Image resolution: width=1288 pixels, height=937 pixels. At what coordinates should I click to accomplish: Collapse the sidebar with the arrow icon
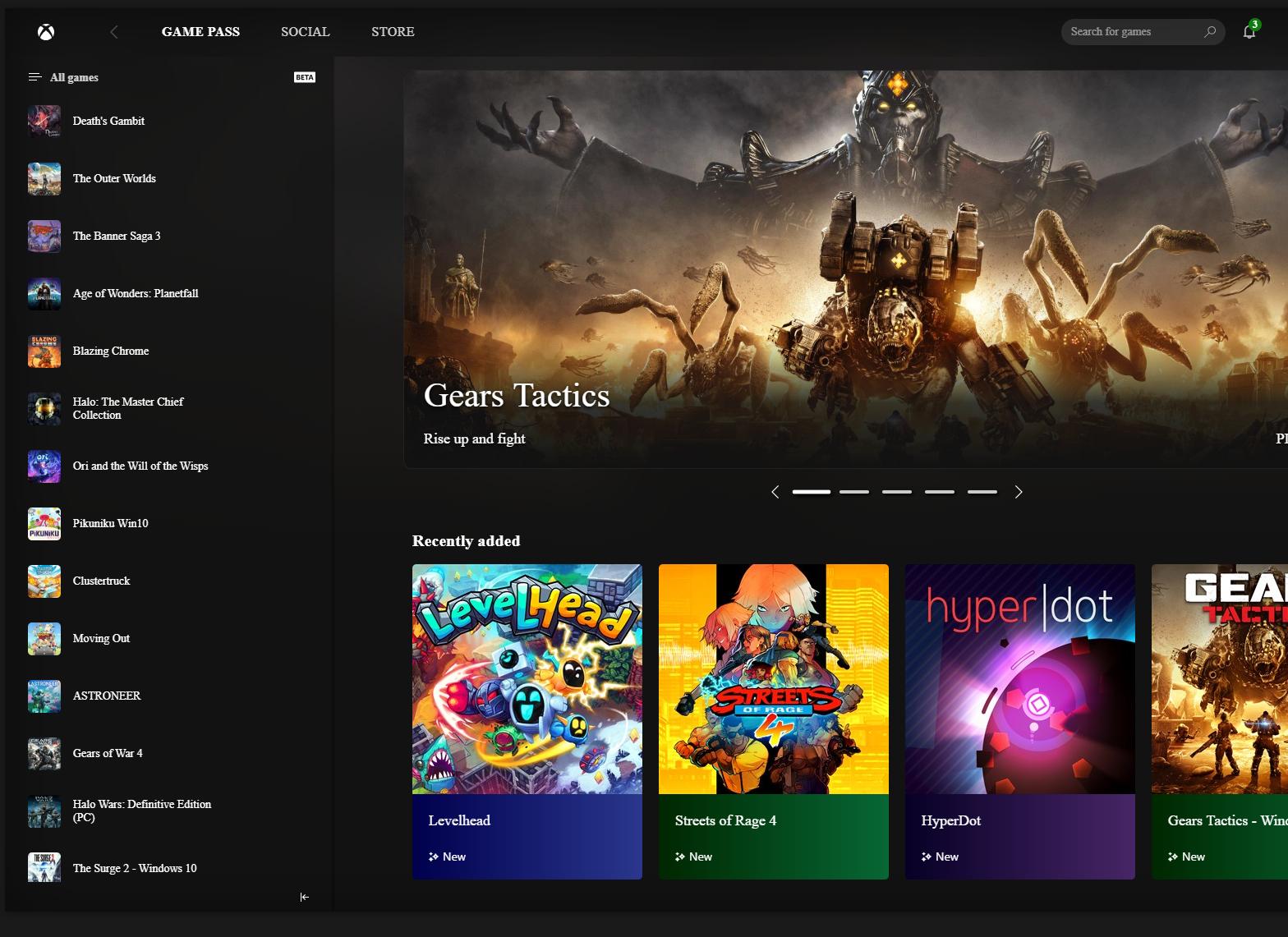coord(305,898)
